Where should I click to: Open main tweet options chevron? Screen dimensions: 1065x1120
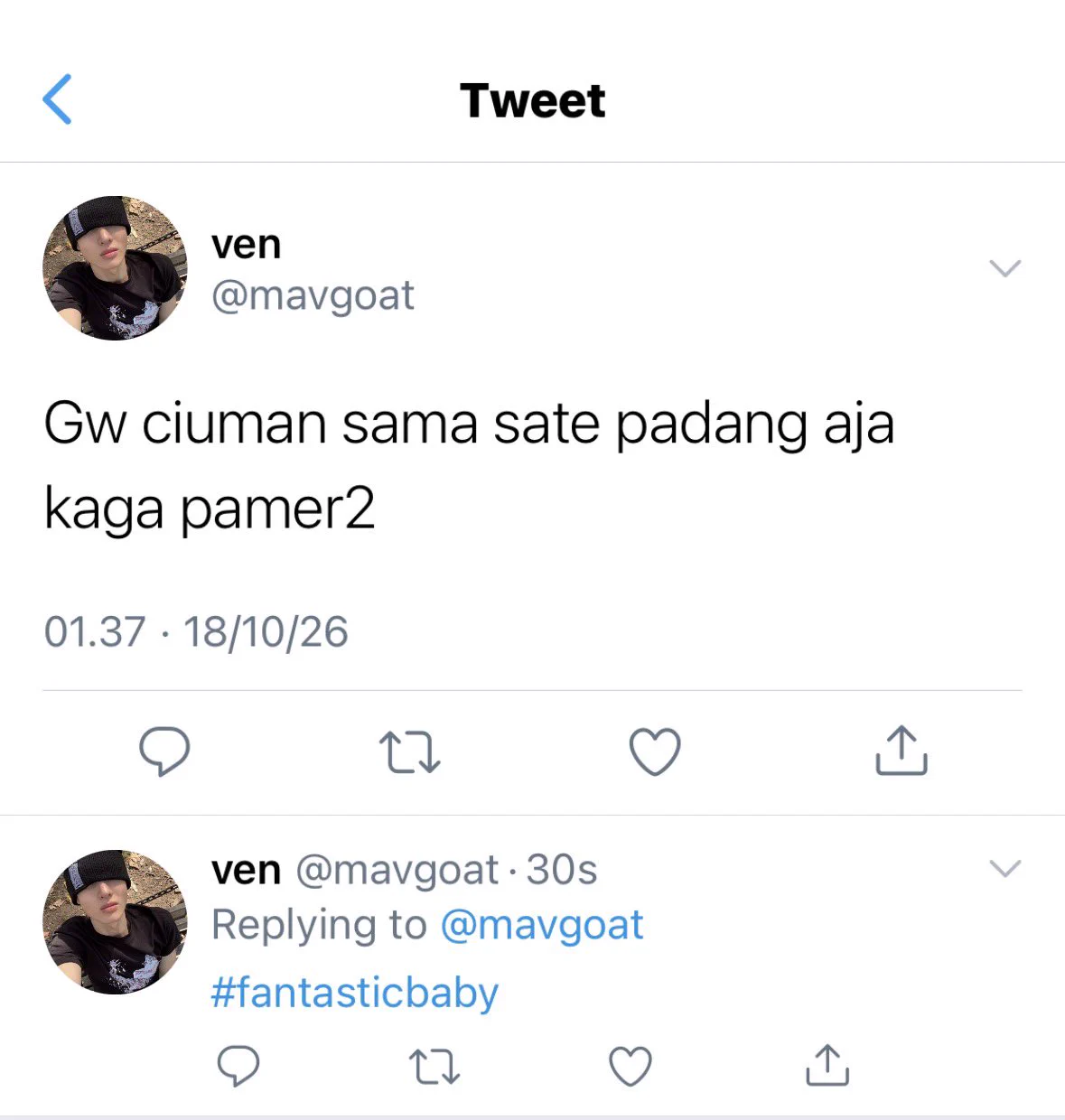(x=1005, y=268)
